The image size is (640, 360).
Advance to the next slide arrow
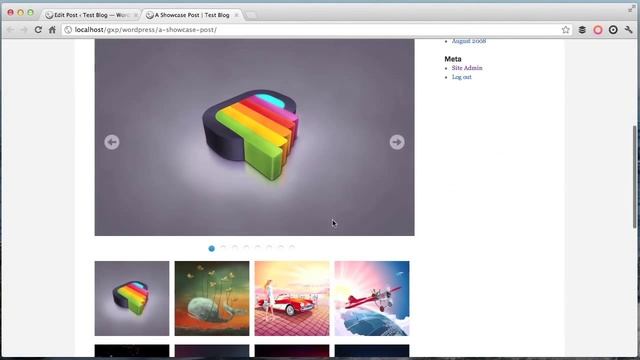coord(397,142)
